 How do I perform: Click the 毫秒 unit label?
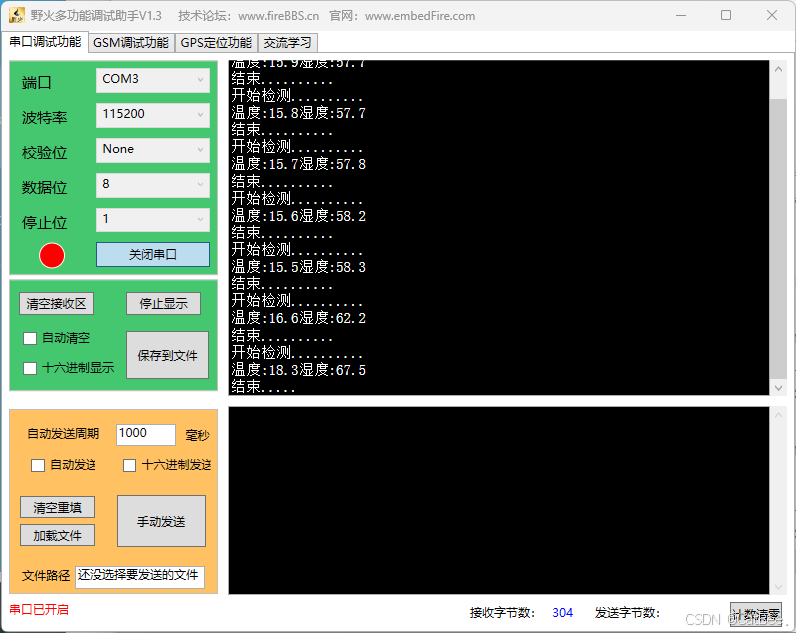click(197, 436)
